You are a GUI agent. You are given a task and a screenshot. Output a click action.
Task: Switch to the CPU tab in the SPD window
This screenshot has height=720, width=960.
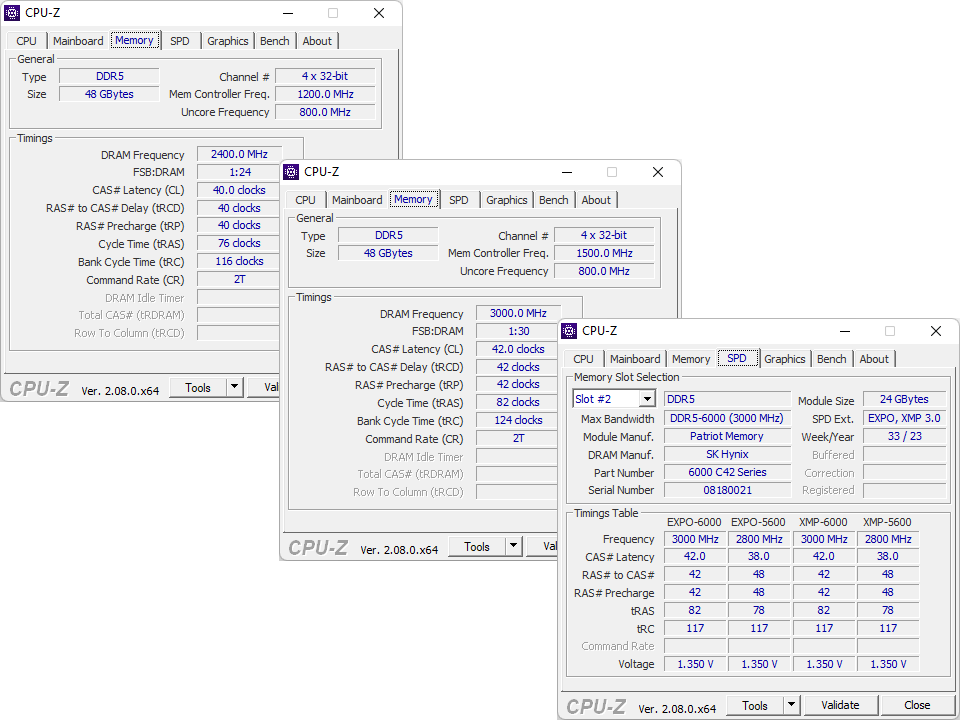(583, 359)
